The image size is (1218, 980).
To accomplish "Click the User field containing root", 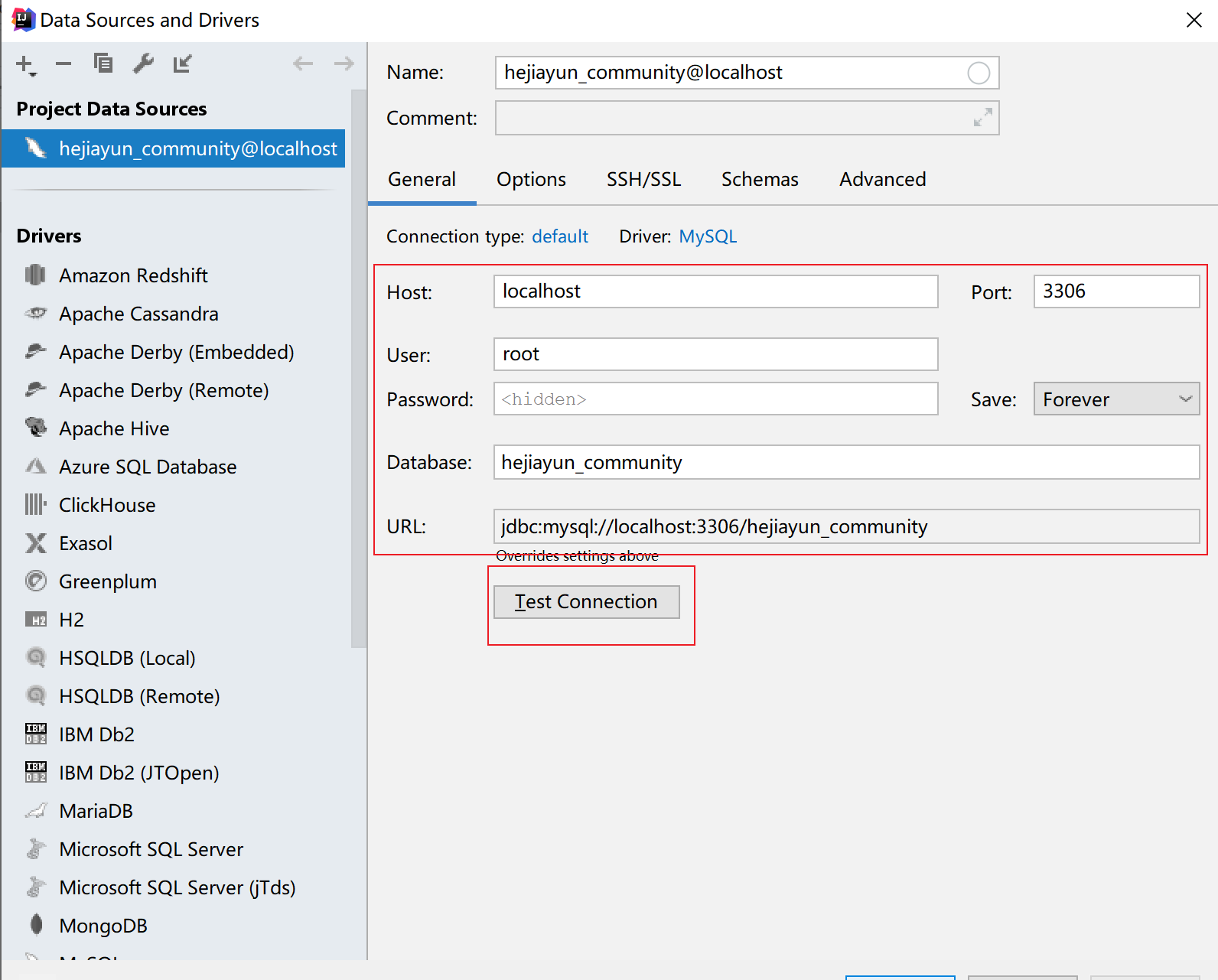I will (x=715, y=354).
